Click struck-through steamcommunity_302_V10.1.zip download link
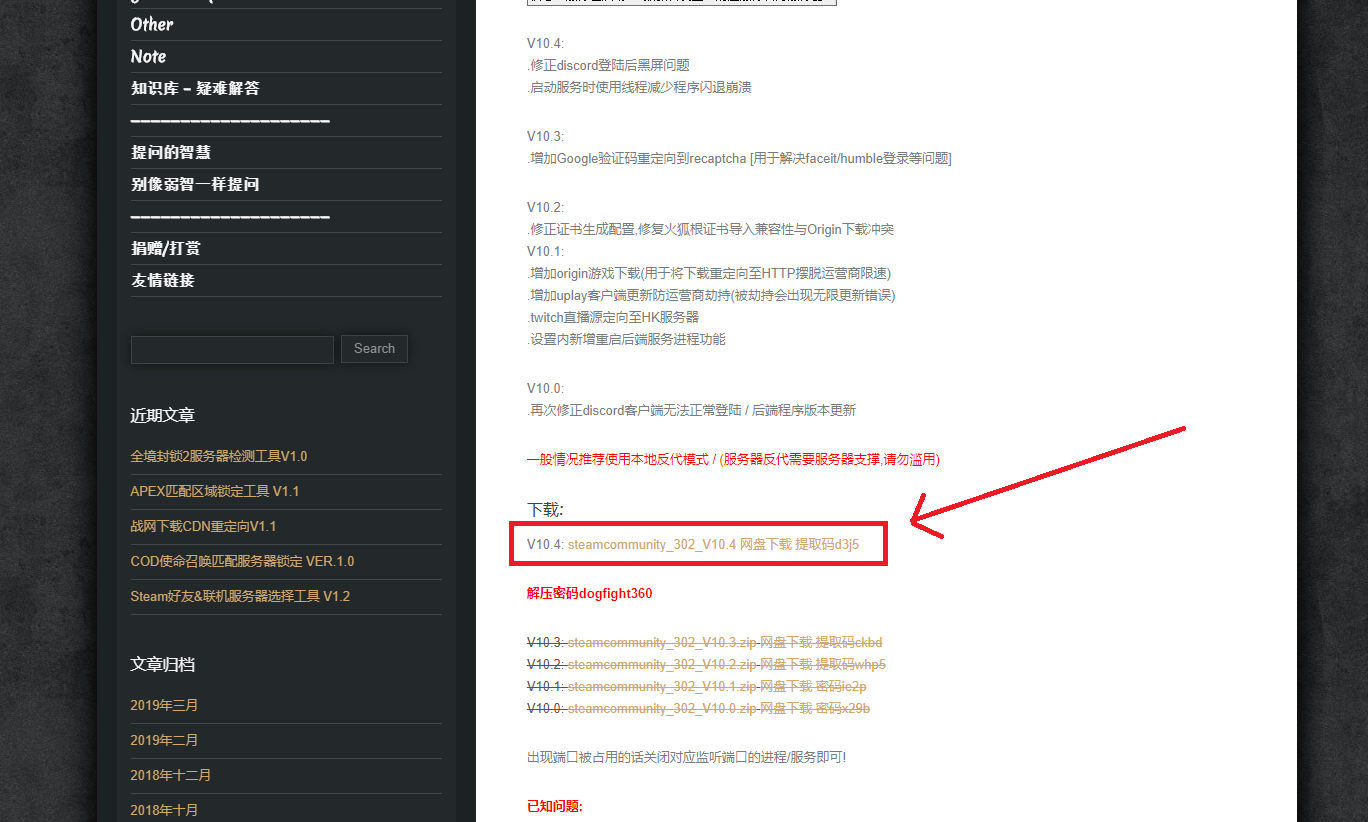The width and height of the screenshot is (1368, 822). [717, 686]
